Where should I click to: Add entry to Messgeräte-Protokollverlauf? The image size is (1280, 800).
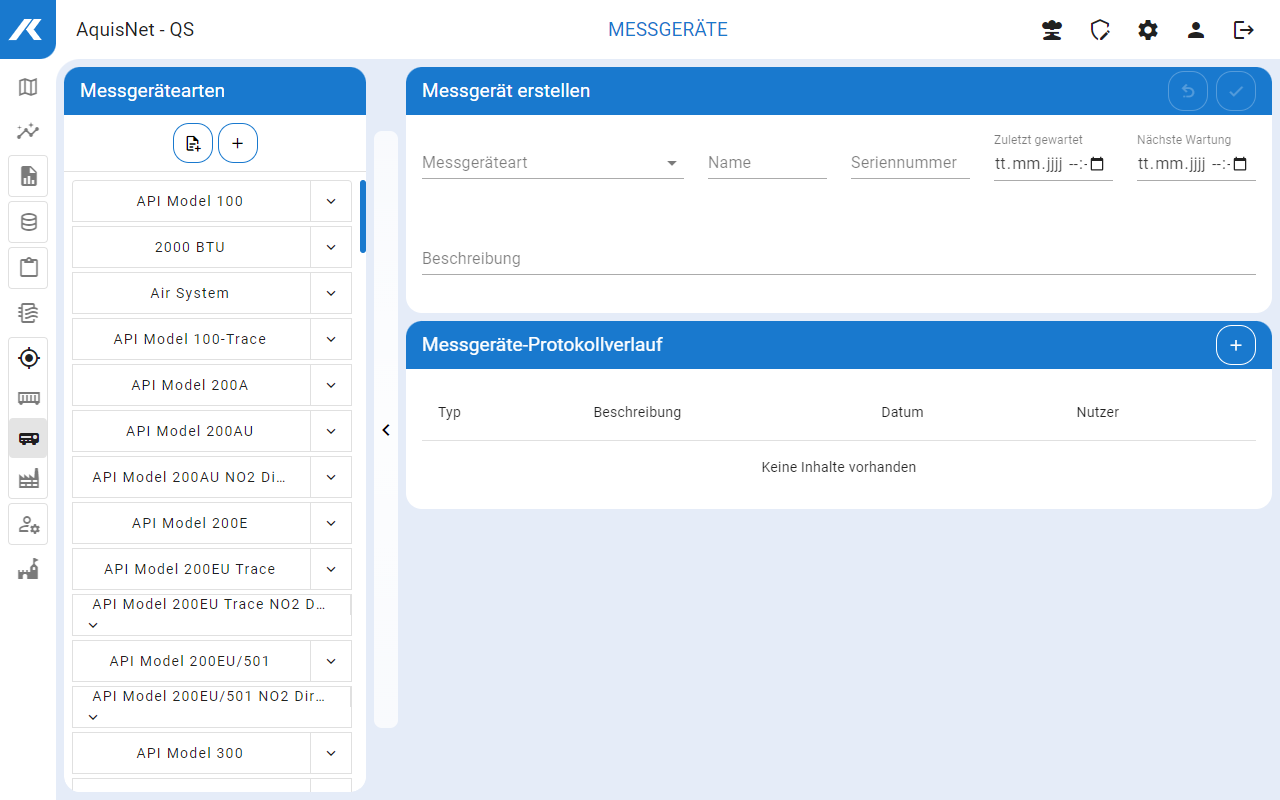pos(1235,345)
